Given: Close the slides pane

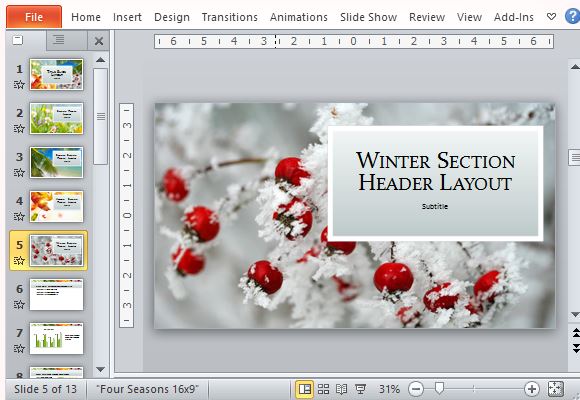Looking at the screenshot, I should 99,41.
